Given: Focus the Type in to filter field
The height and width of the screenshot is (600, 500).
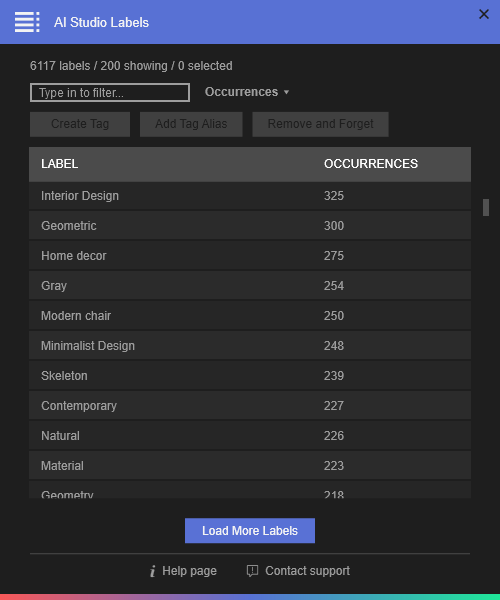Looking at the screenshot, I should coord(110,93).
